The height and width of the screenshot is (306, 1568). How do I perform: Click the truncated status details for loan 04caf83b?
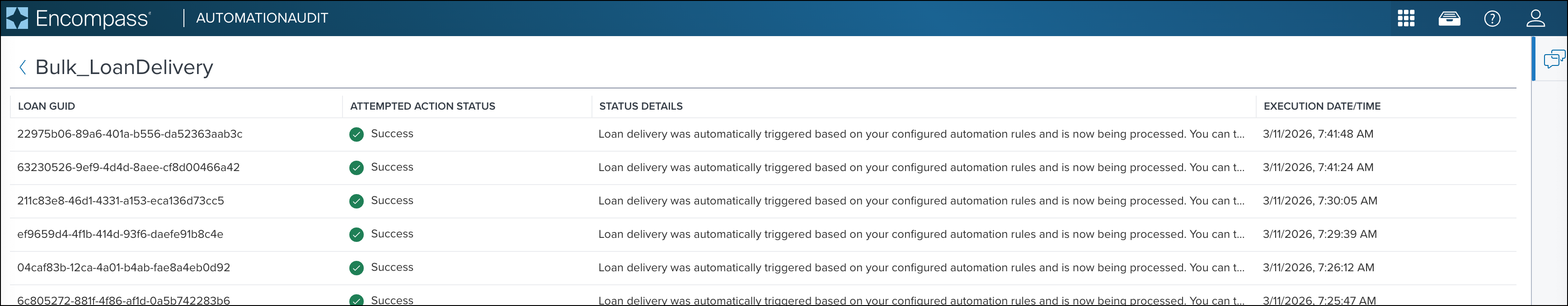coord(921,268)
